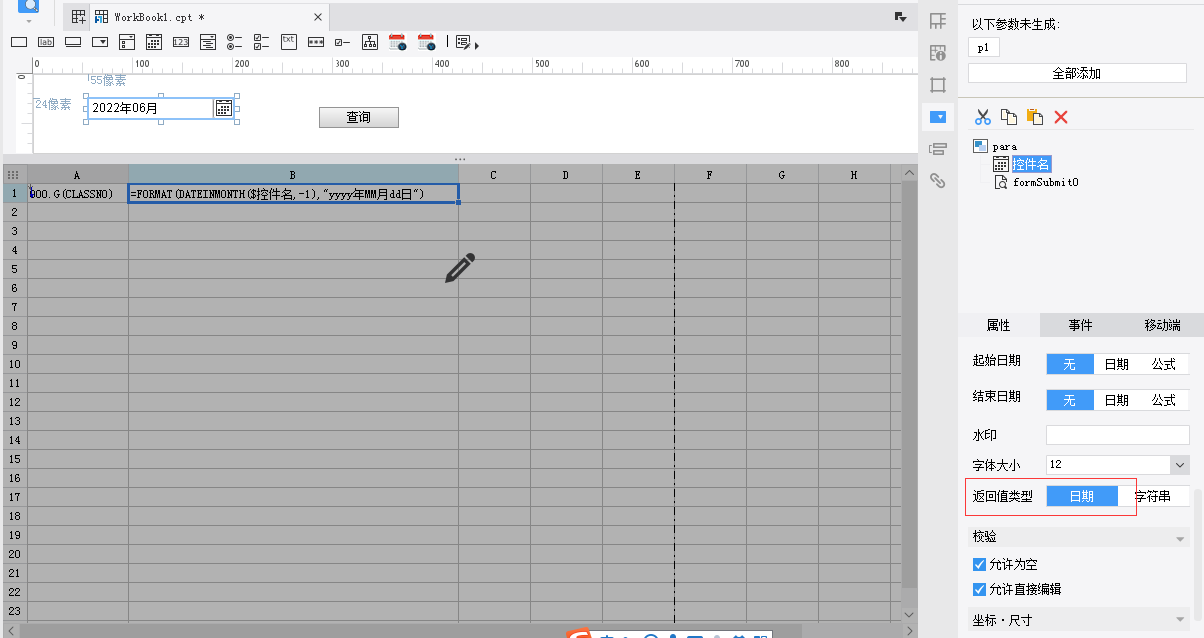Set 返回值类型 to 日期
This screenshot has width=1204, height=638.
[x=1082, y=496]
